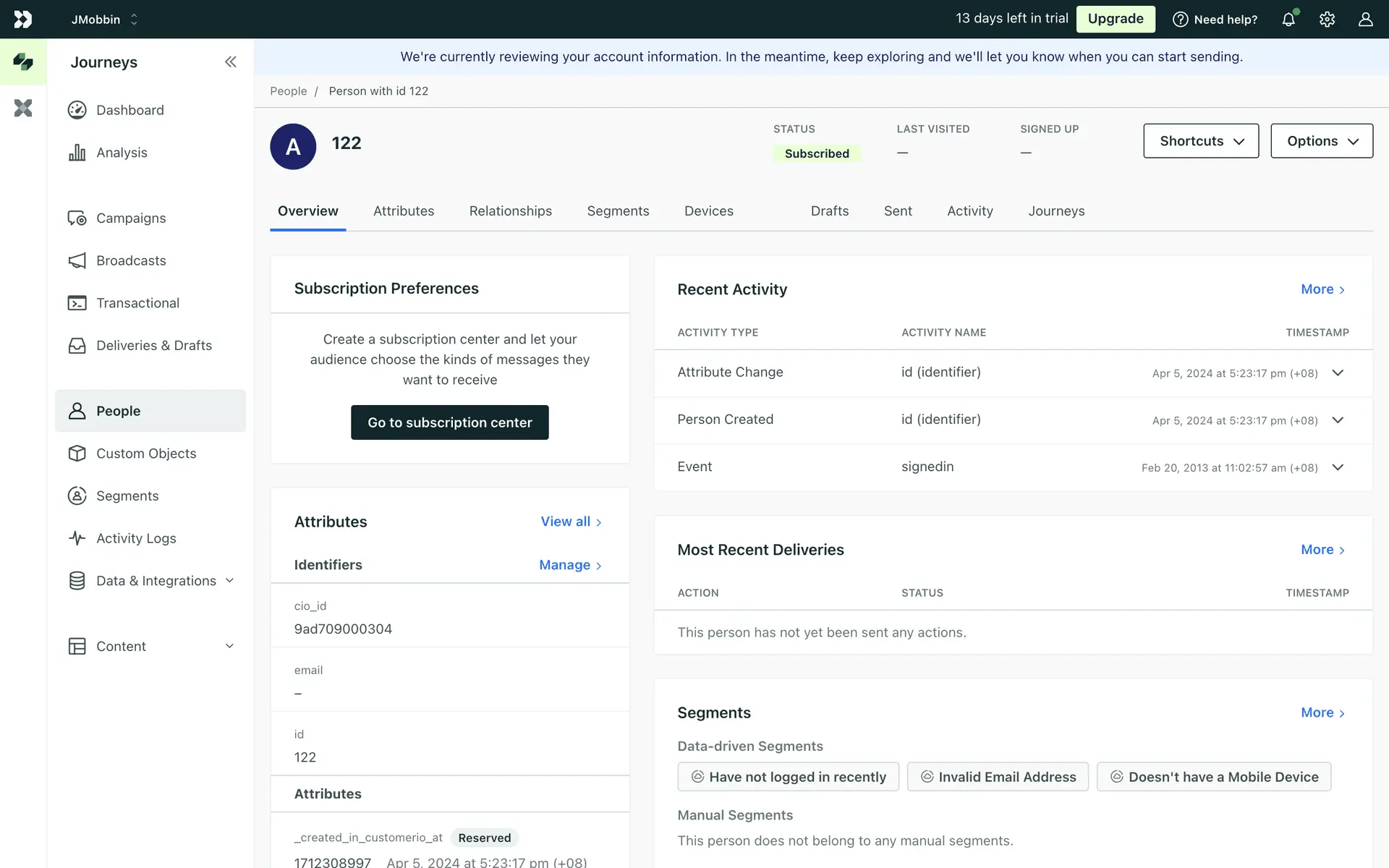
Task: Expand Data & Integrations menu
Action: pyautogui.click(x=156, y=581)
